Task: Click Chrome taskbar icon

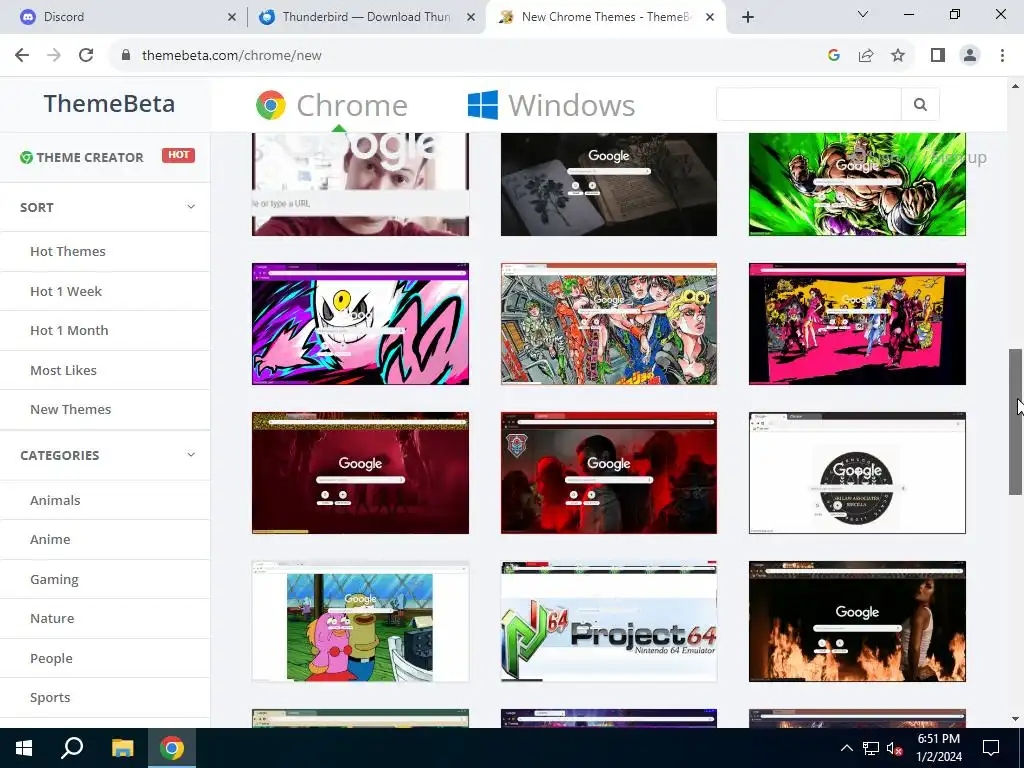Action: pyautogui.click(x=172, y=748)
